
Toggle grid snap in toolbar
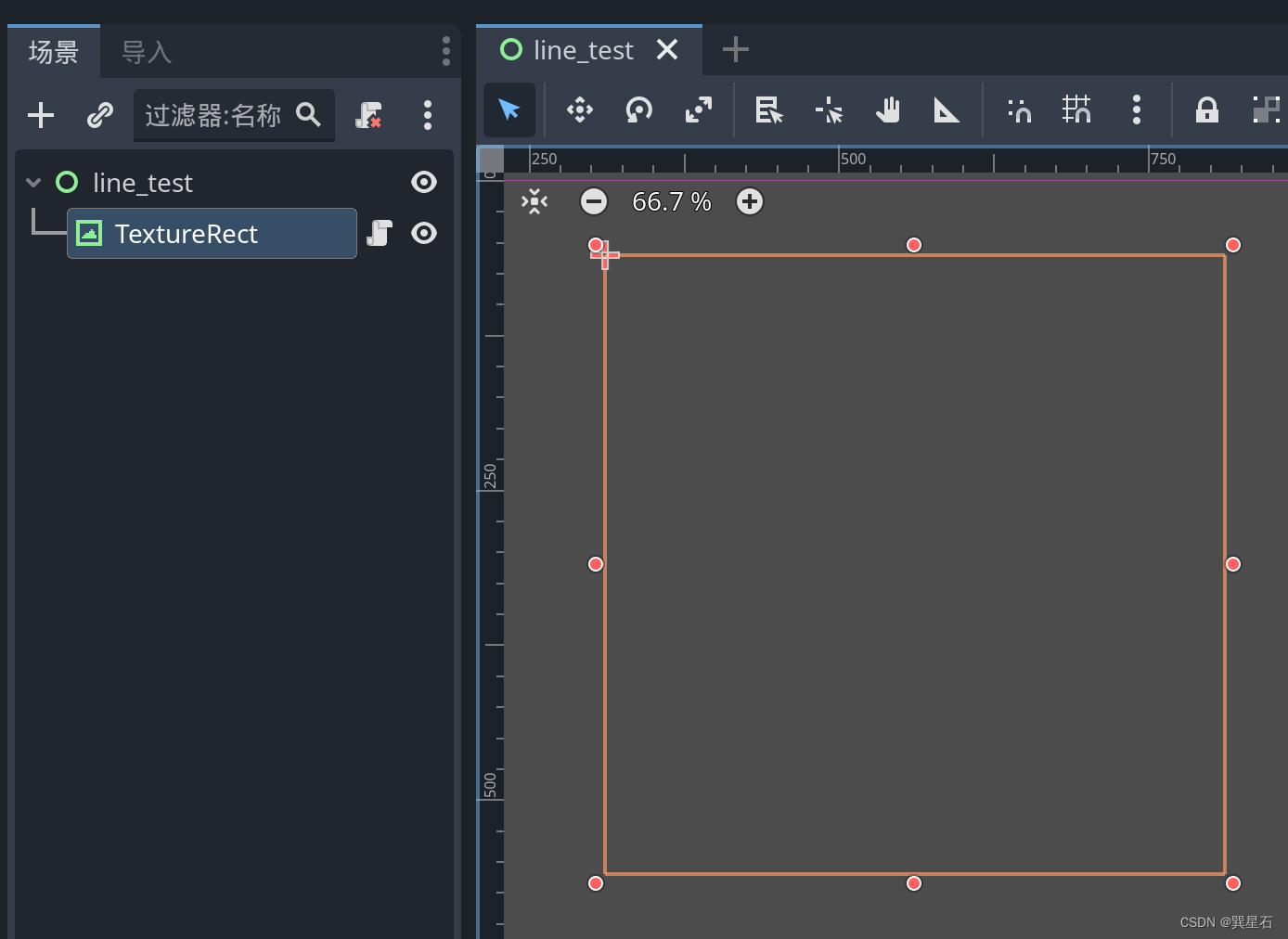coord(1077,110)
